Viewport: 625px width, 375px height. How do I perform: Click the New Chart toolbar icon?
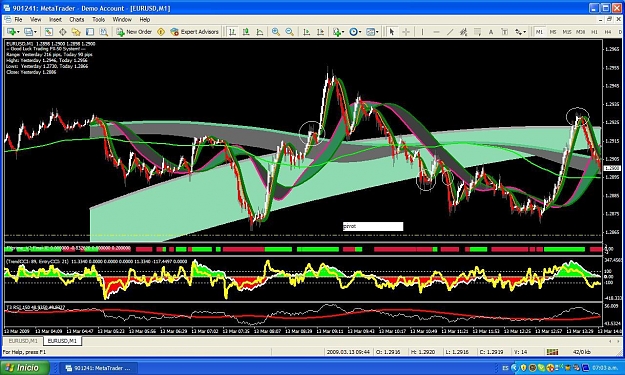pyautogui.click(x=11, y=32)
